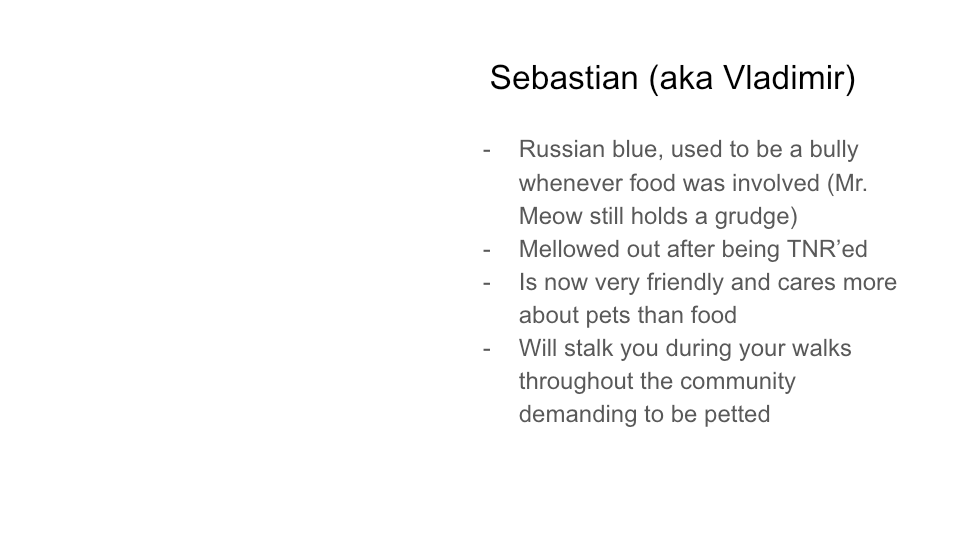Select the dash before Is now very friendly
Screen dimensions: 960x540
(x=487, y=283)
